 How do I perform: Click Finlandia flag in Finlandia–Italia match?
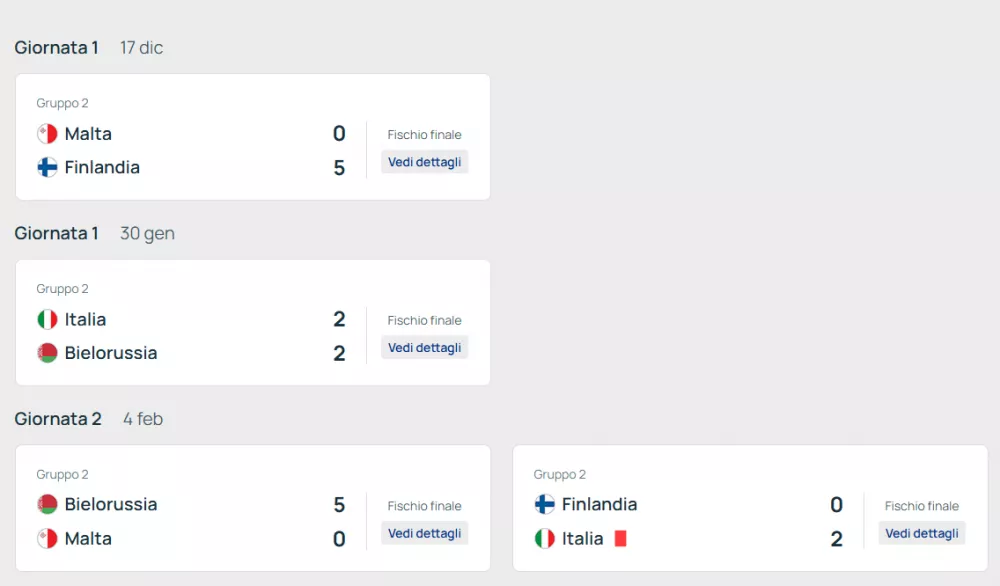pos(545,505)
